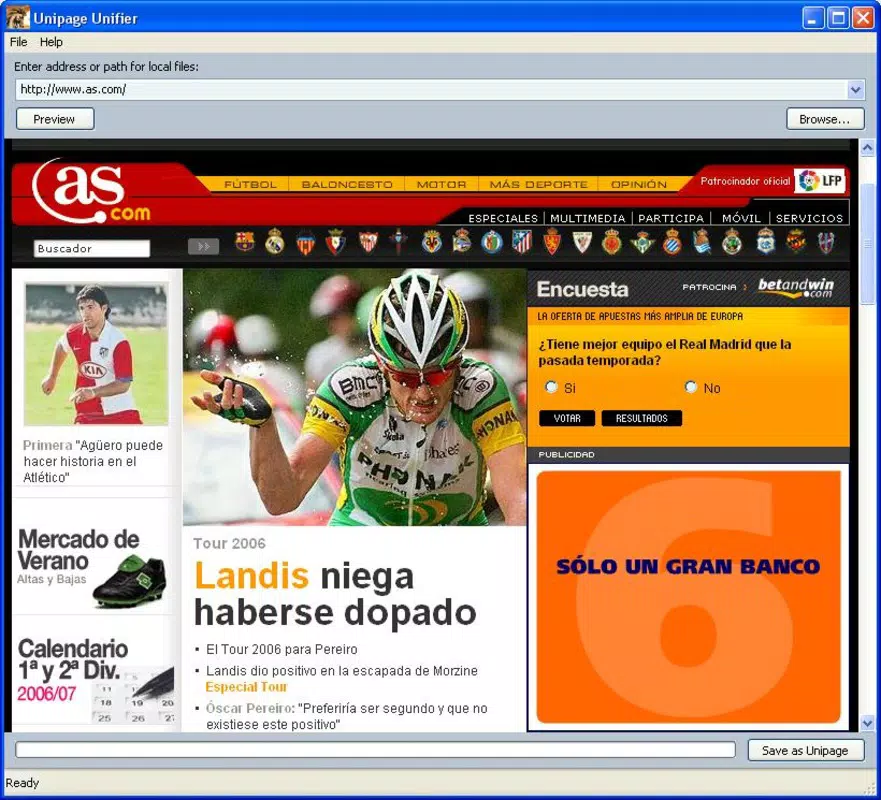
Task: Open 'El Tour 2006 para Pereiro' link
Action: pos(281,649)
